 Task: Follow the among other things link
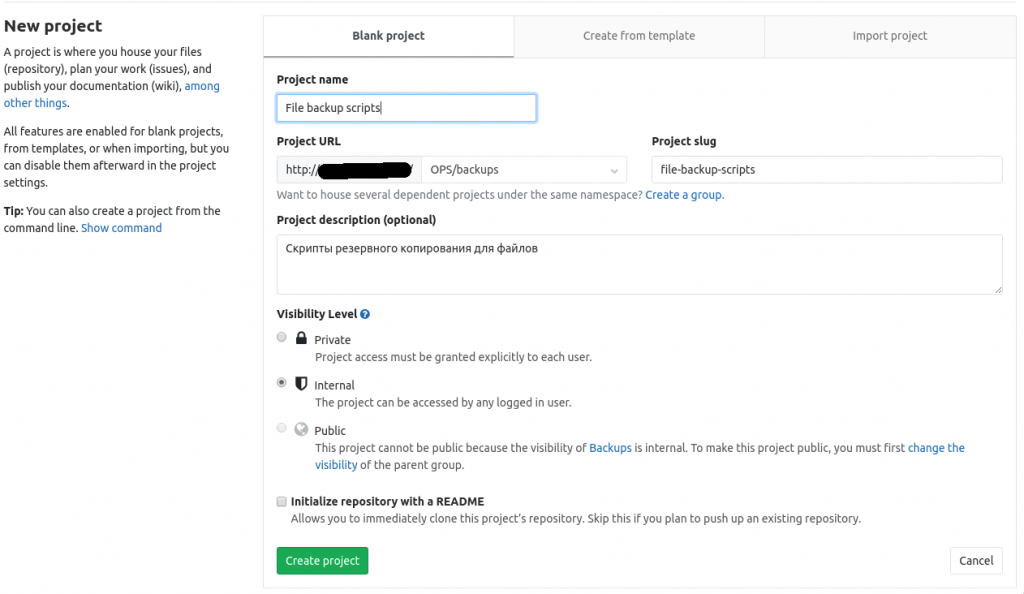[x=202, y=85]
